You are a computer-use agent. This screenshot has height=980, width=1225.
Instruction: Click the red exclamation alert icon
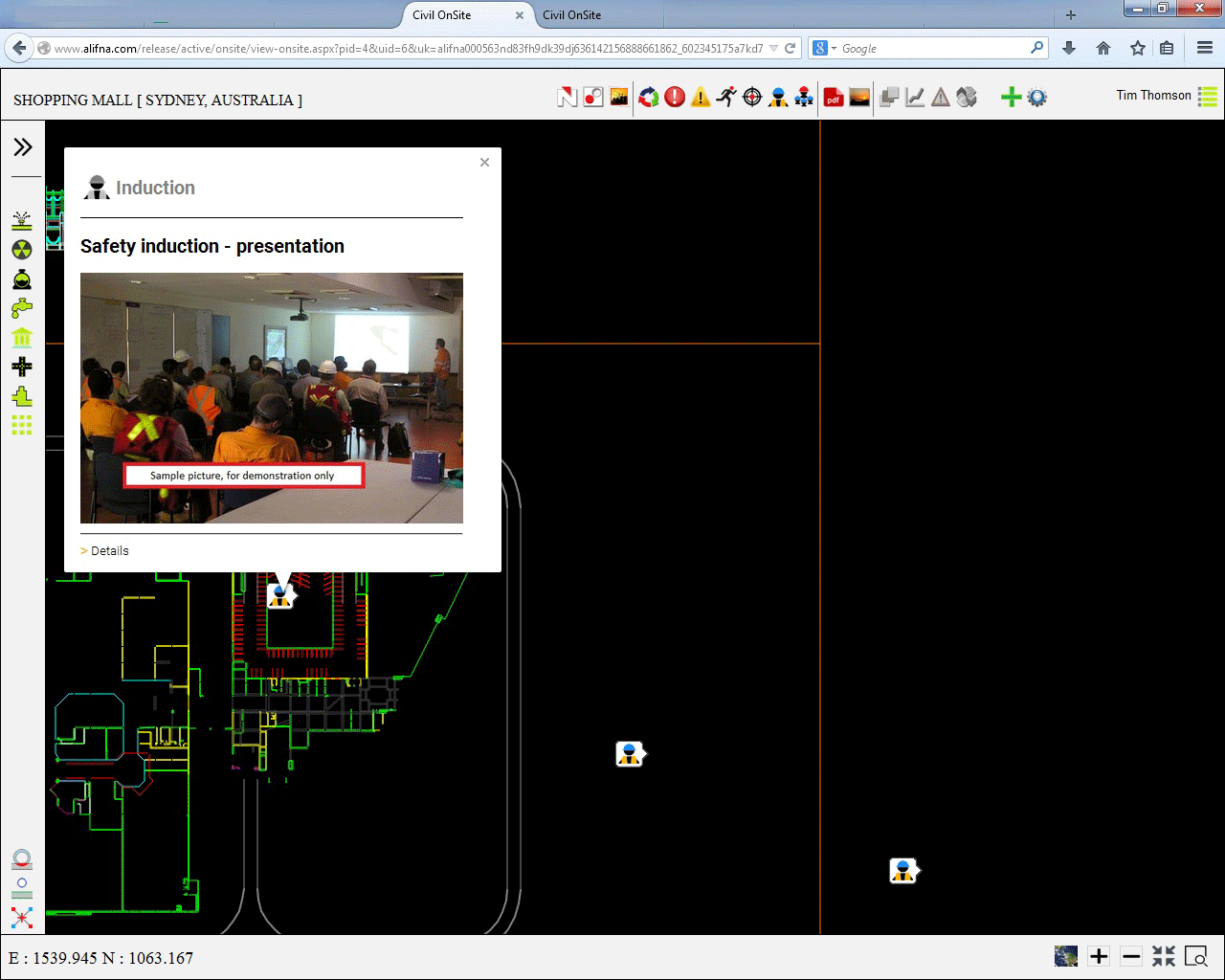675,97
